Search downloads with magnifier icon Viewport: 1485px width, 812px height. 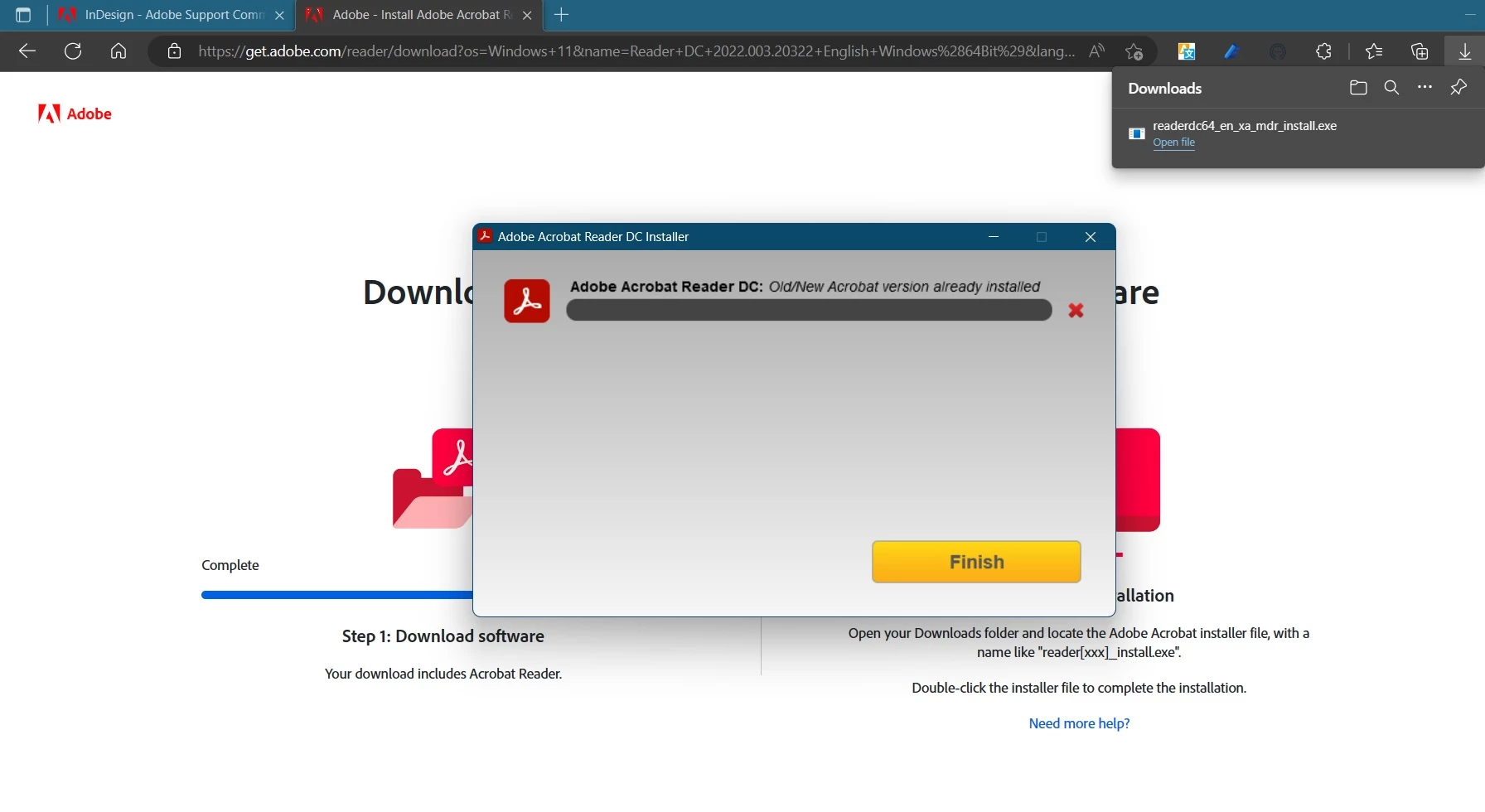pyautogui.click(x=1391, y=88)
